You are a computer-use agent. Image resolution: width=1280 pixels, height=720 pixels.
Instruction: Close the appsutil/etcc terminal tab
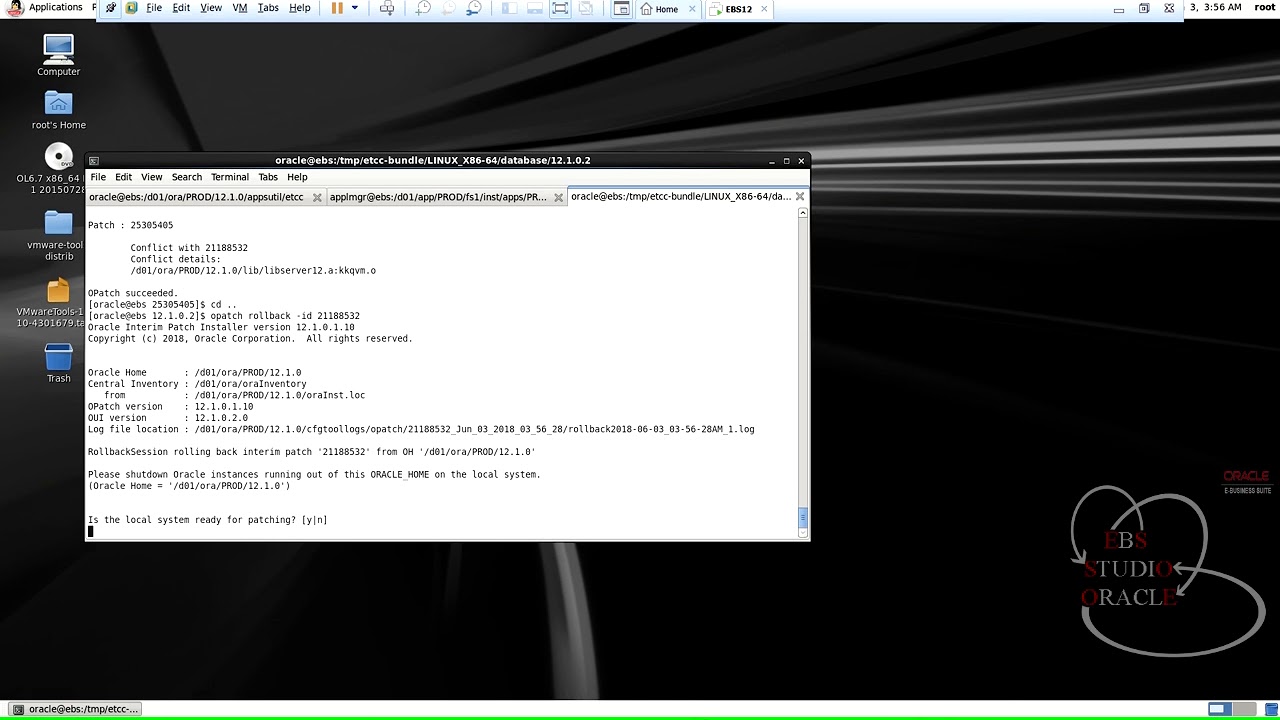click(x=317, y=197)
